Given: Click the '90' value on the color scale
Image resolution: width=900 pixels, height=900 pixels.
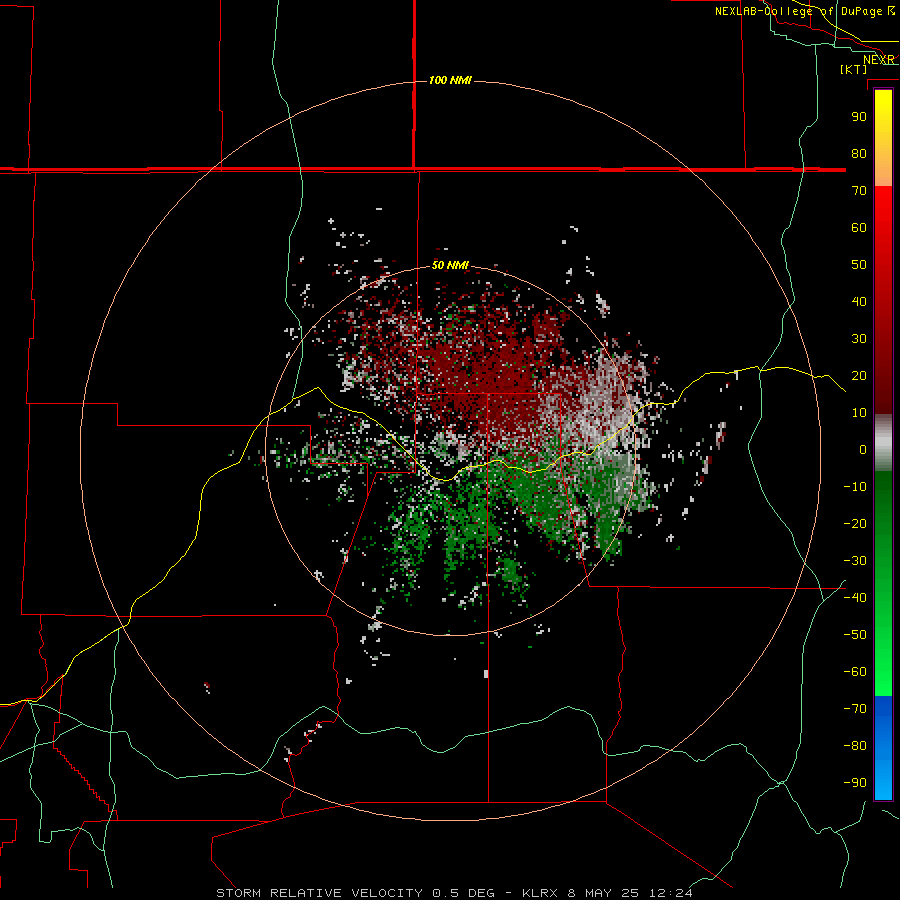Looking at the screenshot, I should pos(859,117).
